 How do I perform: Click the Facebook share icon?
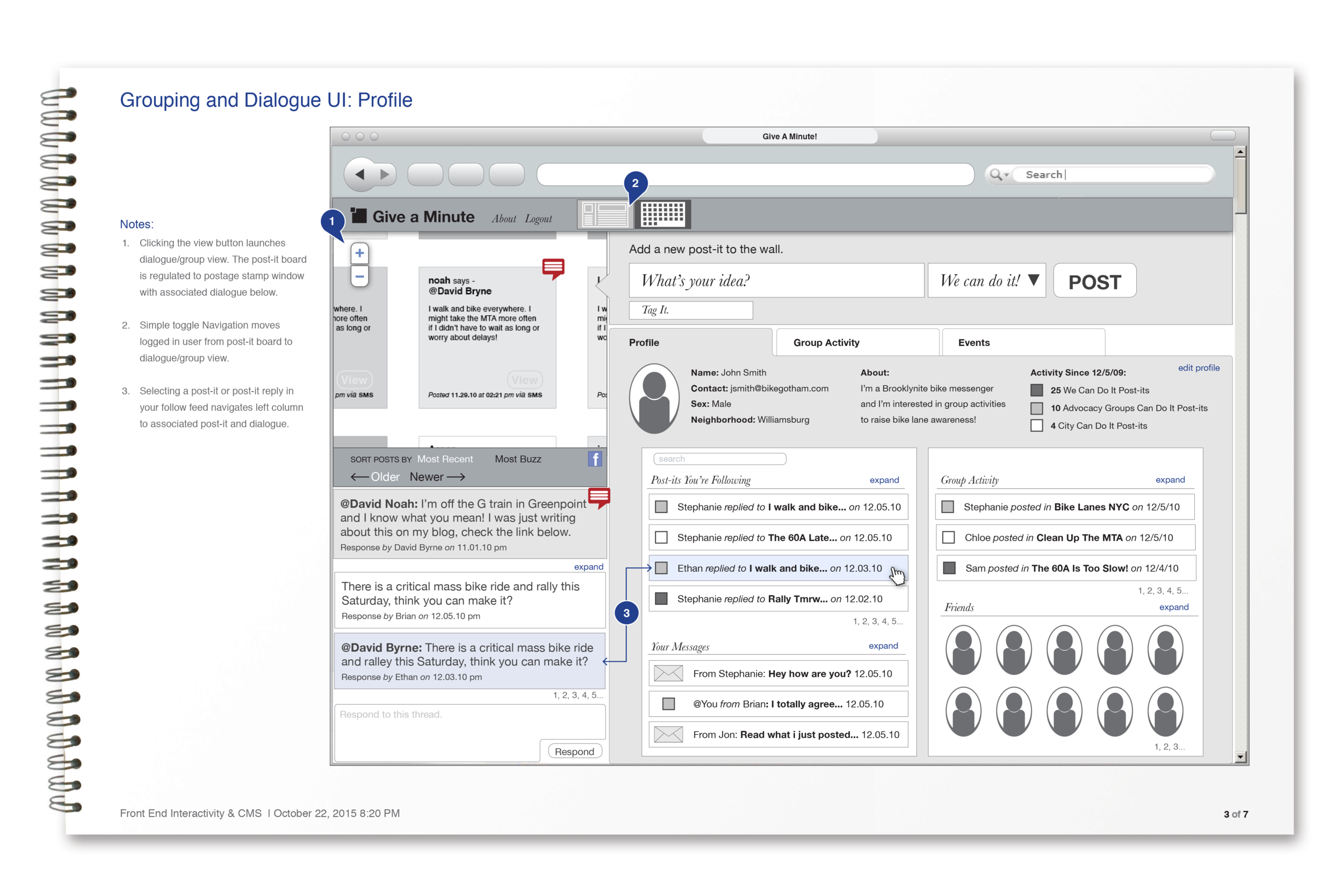coord(595,459)
